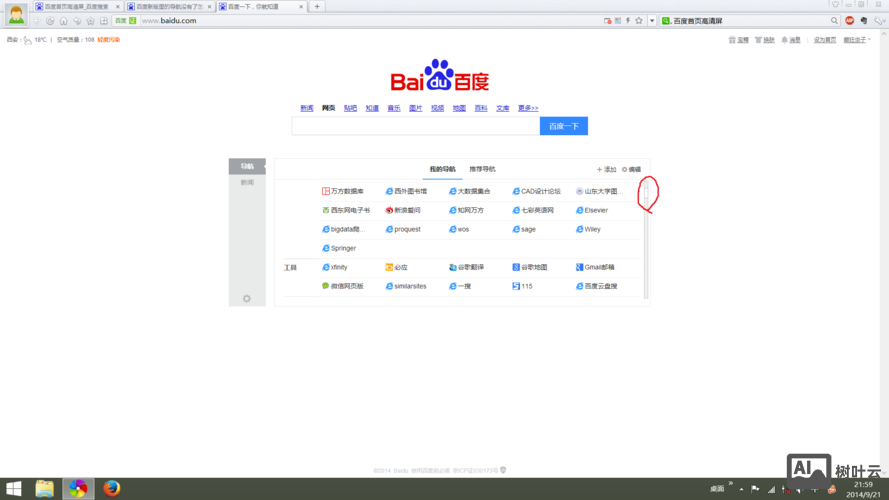Expand desktop toolbar chevron in taskbar

click(x=730, y=484)
